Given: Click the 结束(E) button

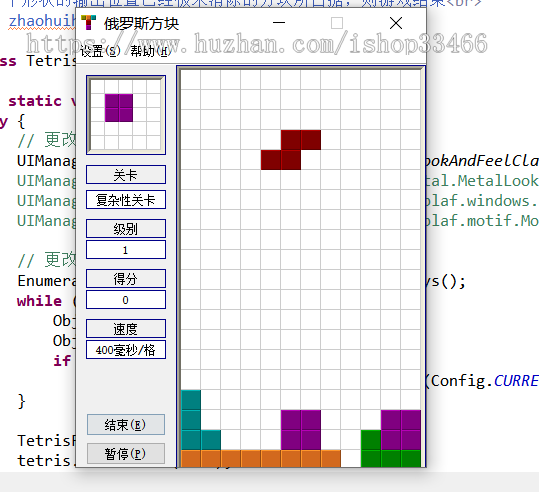Looking at the screenshot, I should tap(125, 425).
